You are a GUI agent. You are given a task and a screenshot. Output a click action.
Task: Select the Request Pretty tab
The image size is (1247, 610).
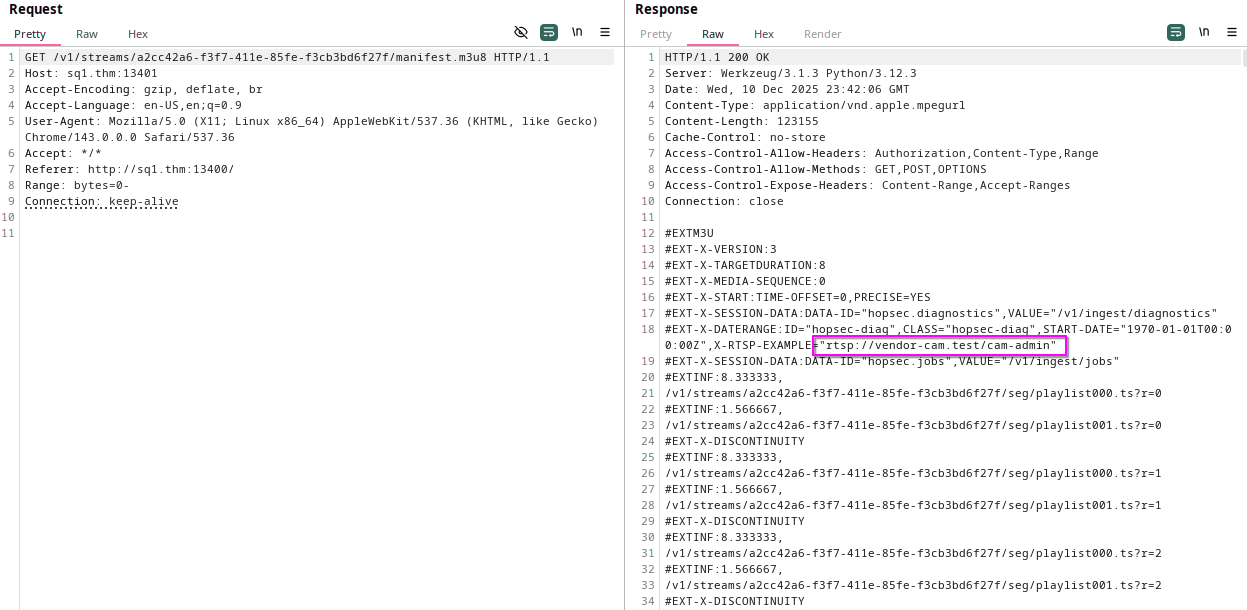[30, 34]
